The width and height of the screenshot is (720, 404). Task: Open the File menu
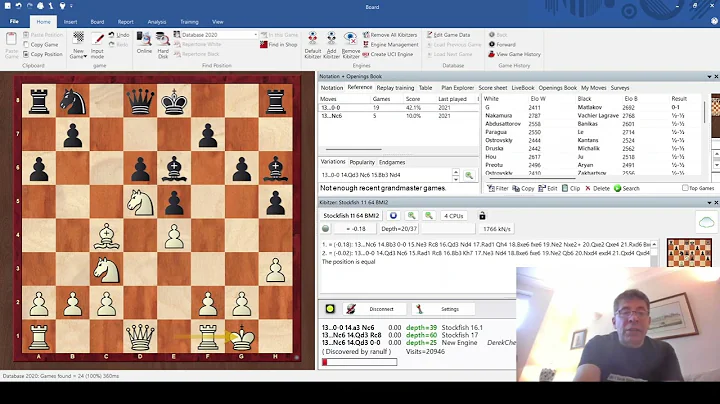click(14, 22)
